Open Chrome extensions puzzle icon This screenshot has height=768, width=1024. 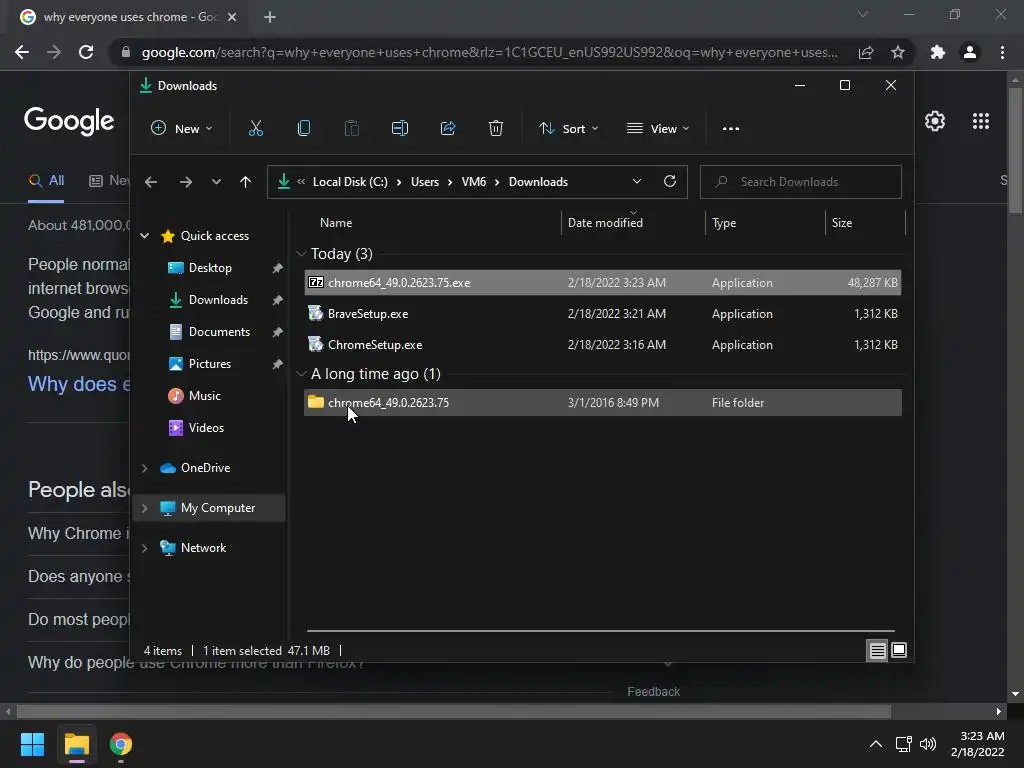pos(938,52)
